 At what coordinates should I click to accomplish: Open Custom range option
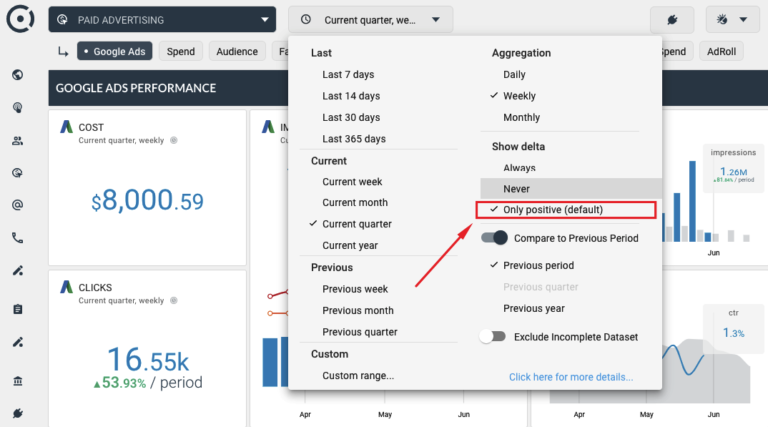click(x=358, y=376)
